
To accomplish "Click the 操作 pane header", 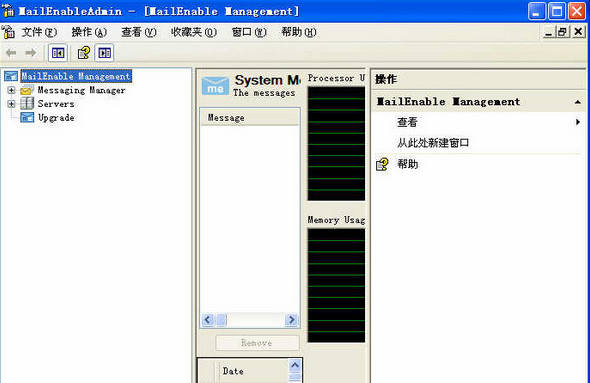I will pos(386,79).
